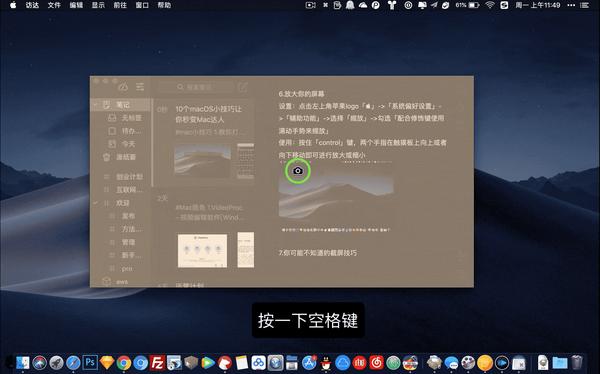Image resolution: width=600 pixels, height=374 pixels.
Task: Create a new note with the compose icon
Action: (x=243, y=87)
